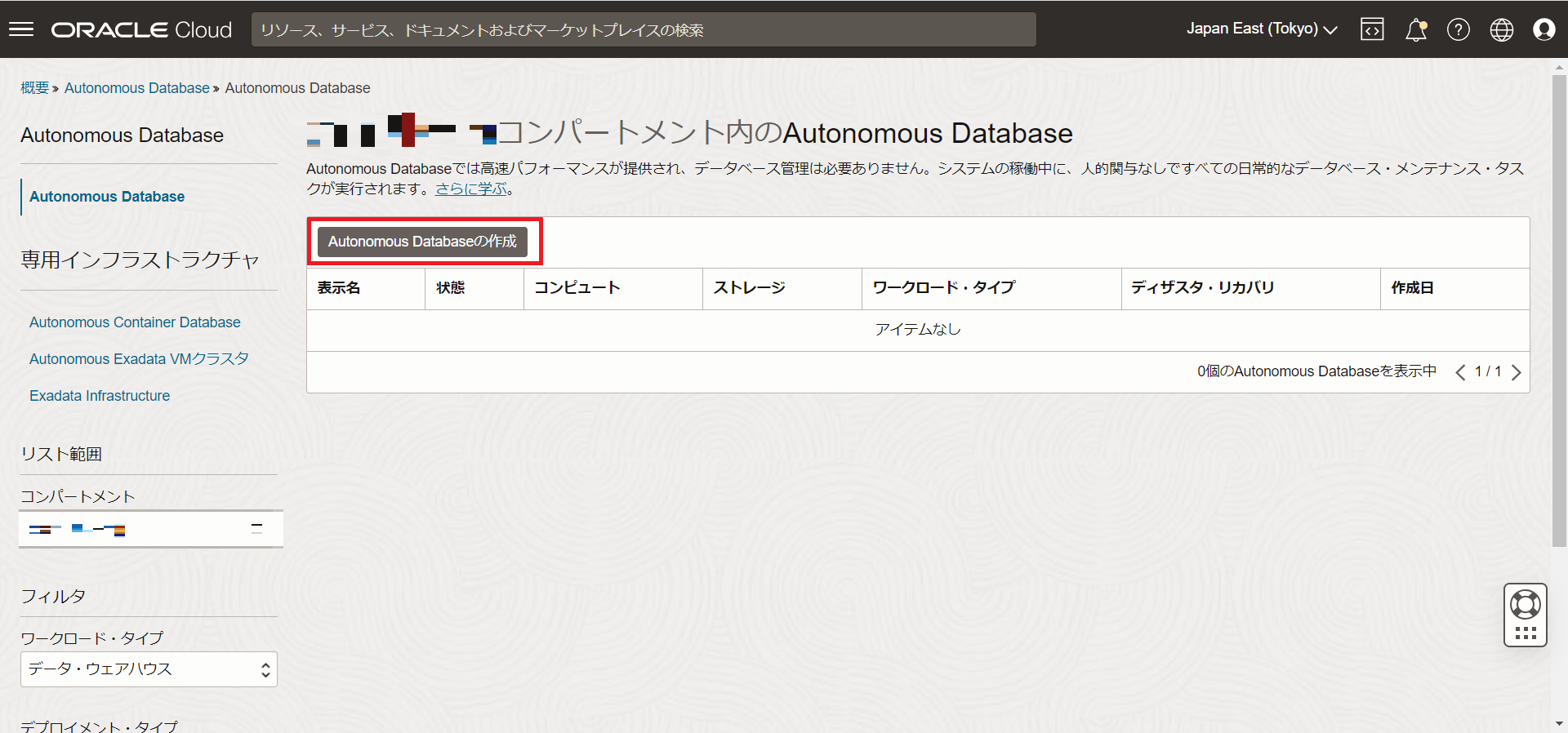This screenshot has height=733, width=1568.
Task: Open the language globe icon
Action: point(1501,29)
